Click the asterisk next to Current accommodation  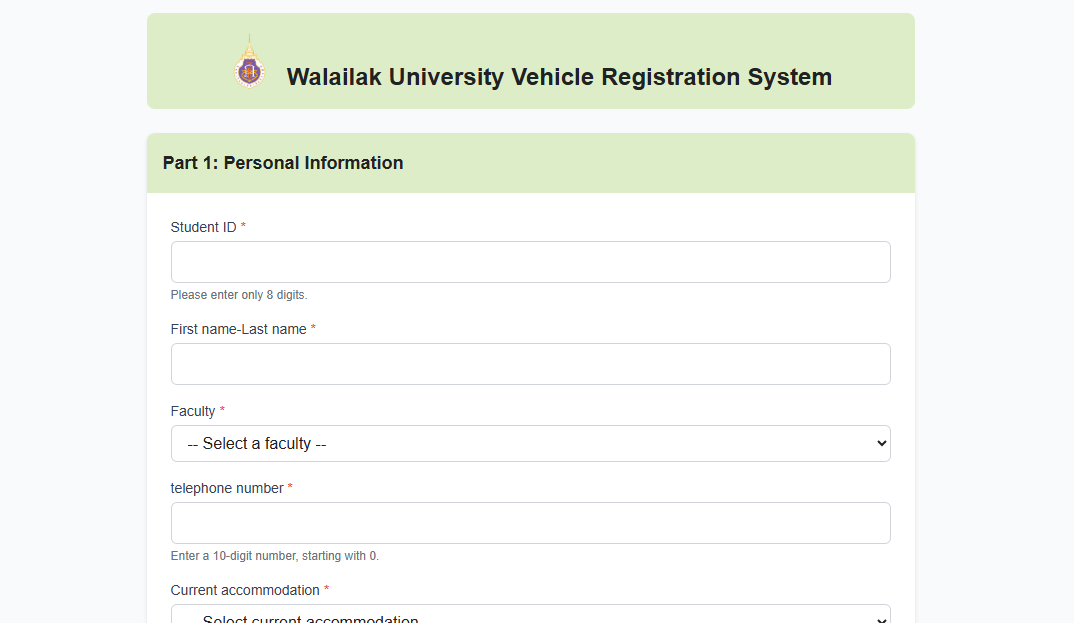click(x=327, y=590)
